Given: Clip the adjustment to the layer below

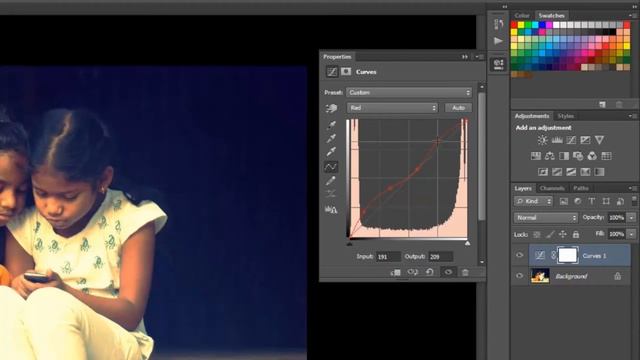Looking at the screenshot, I should click(x=395, y=273).
